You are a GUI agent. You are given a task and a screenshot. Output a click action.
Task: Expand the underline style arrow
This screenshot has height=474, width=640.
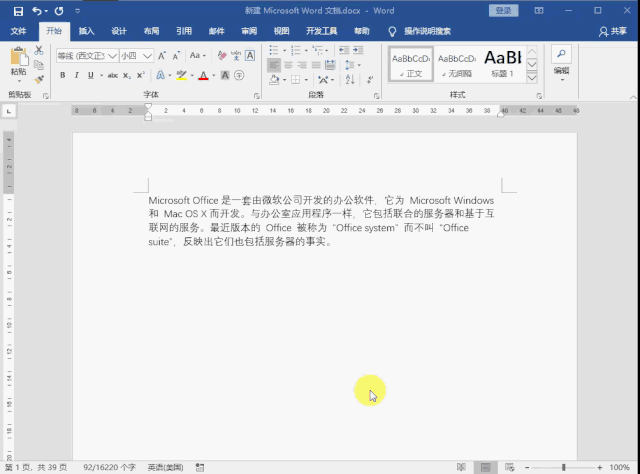click(x=101, y=75)
